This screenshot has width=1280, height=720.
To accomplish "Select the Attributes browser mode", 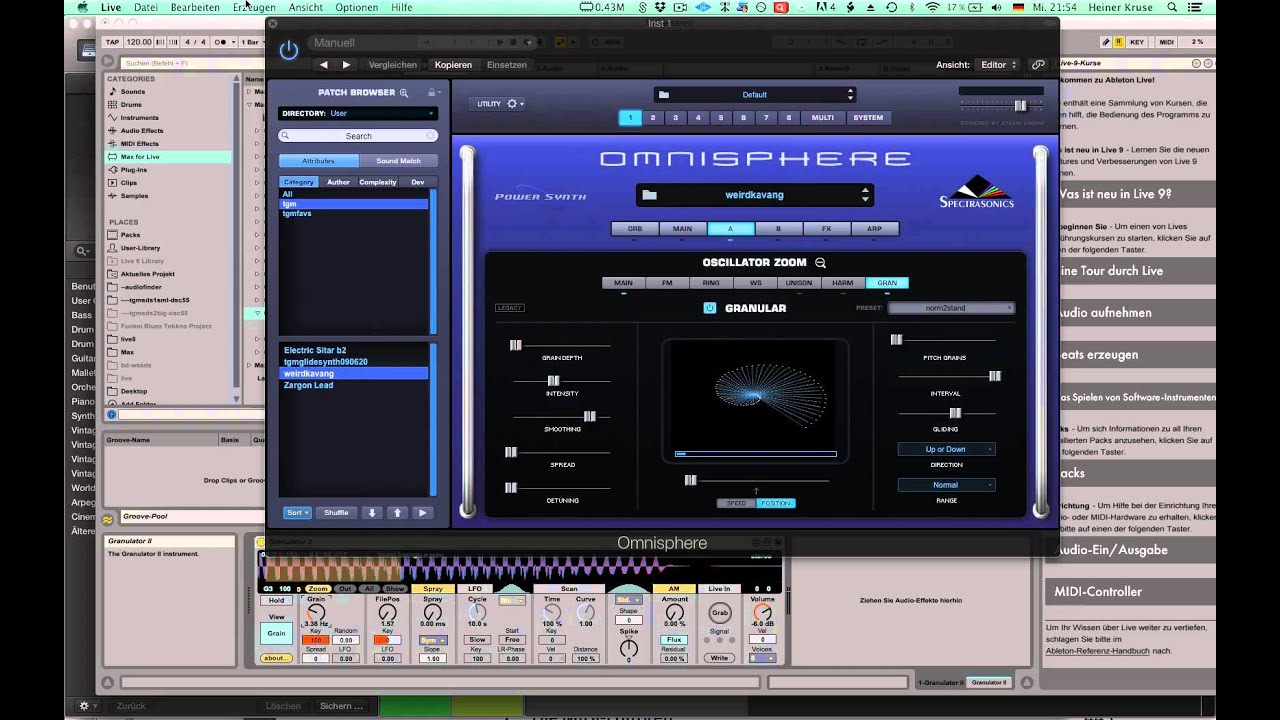I will pyautogui.click(x=318, y=161).
